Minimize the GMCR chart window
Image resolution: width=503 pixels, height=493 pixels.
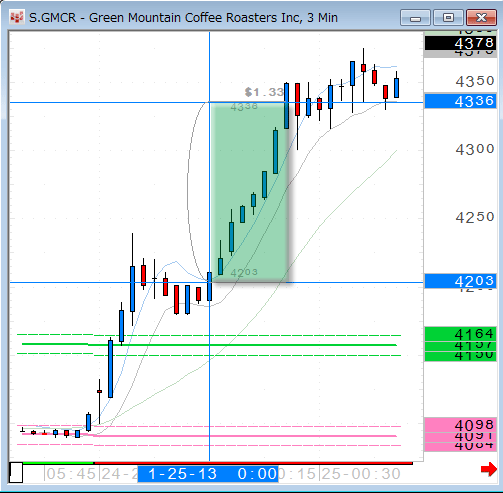pos(415,18)
